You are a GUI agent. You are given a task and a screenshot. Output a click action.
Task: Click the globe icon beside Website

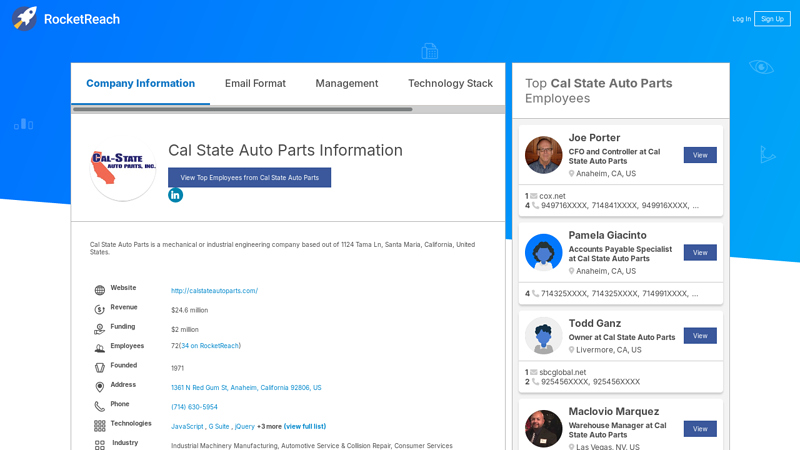99,290
